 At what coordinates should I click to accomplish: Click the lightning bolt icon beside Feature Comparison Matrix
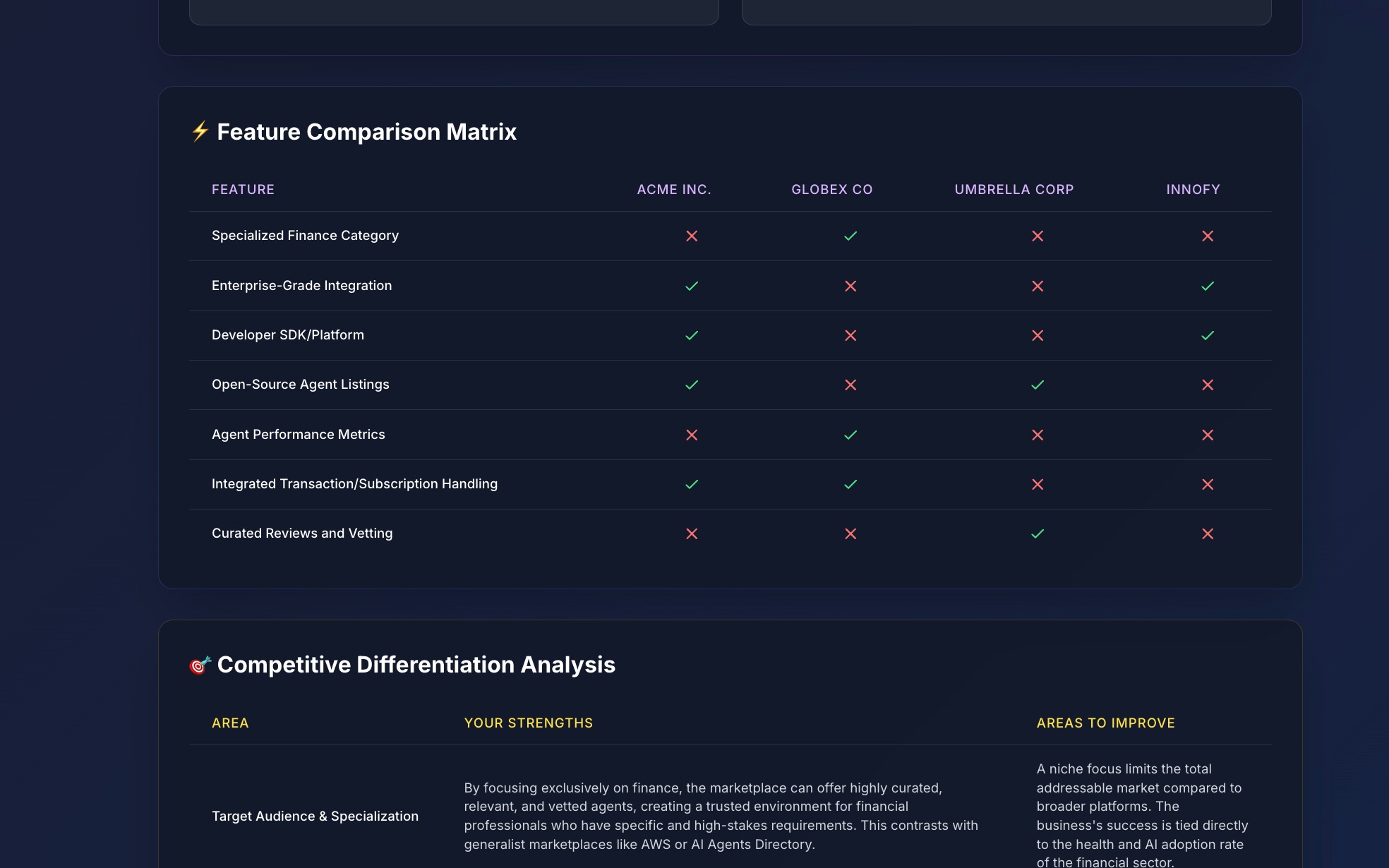coord(200,131)
